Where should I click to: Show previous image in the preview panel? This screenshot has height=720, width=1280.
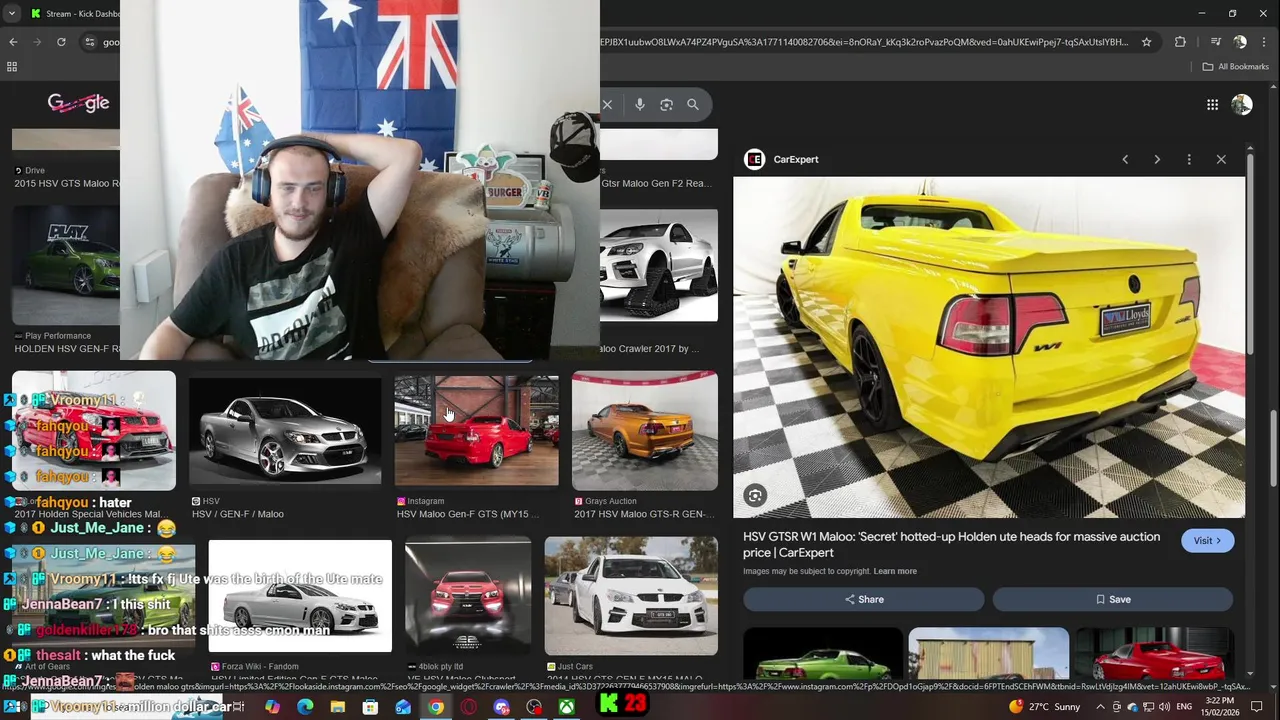[1125, 159]
